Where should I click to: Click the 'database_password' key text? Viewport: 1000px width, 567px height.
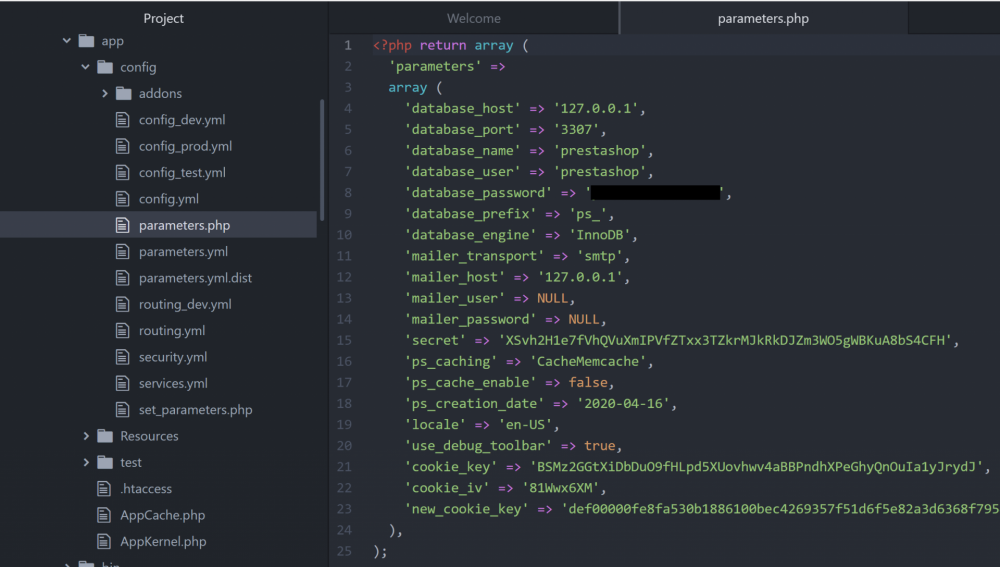coord(478,193)
